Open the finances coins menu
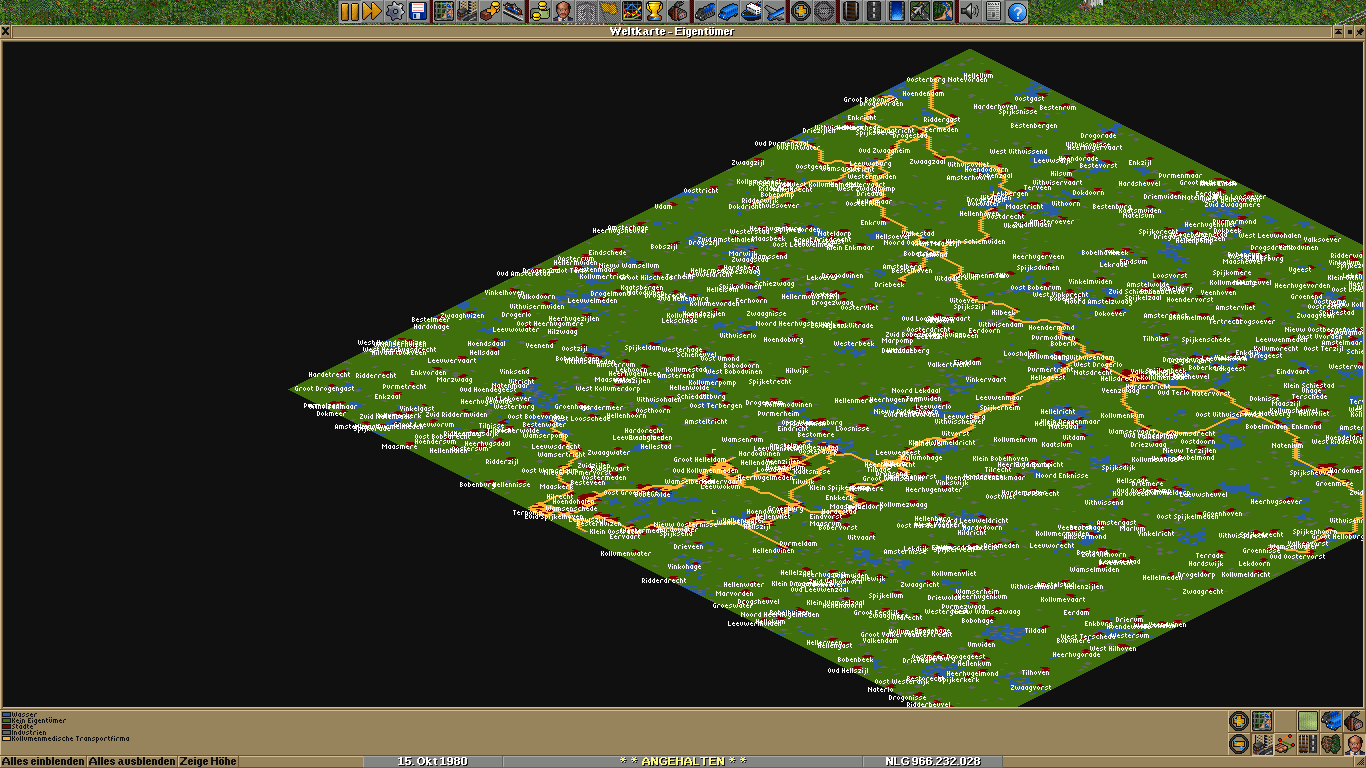Viewport: 1366px width, 768px height. (540, 12)
